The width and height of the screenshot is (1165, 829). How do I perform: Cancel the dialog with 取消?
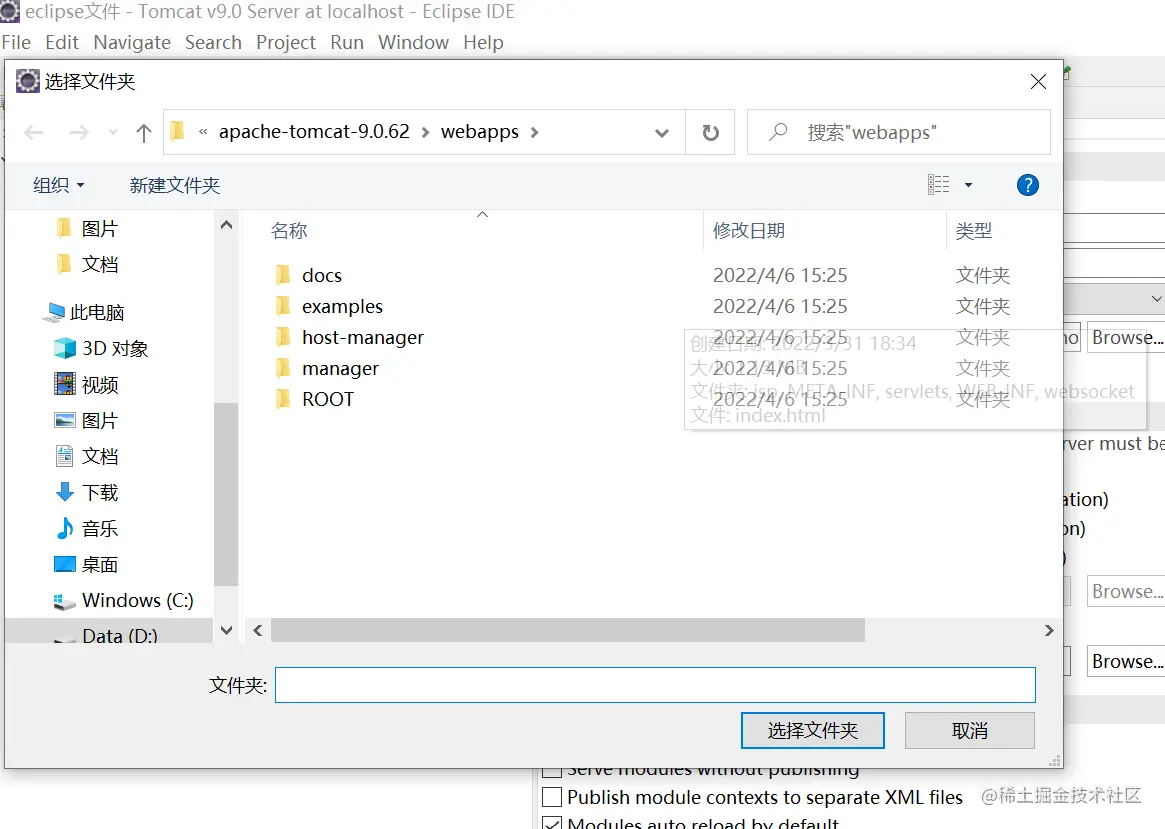coord(970,730)
